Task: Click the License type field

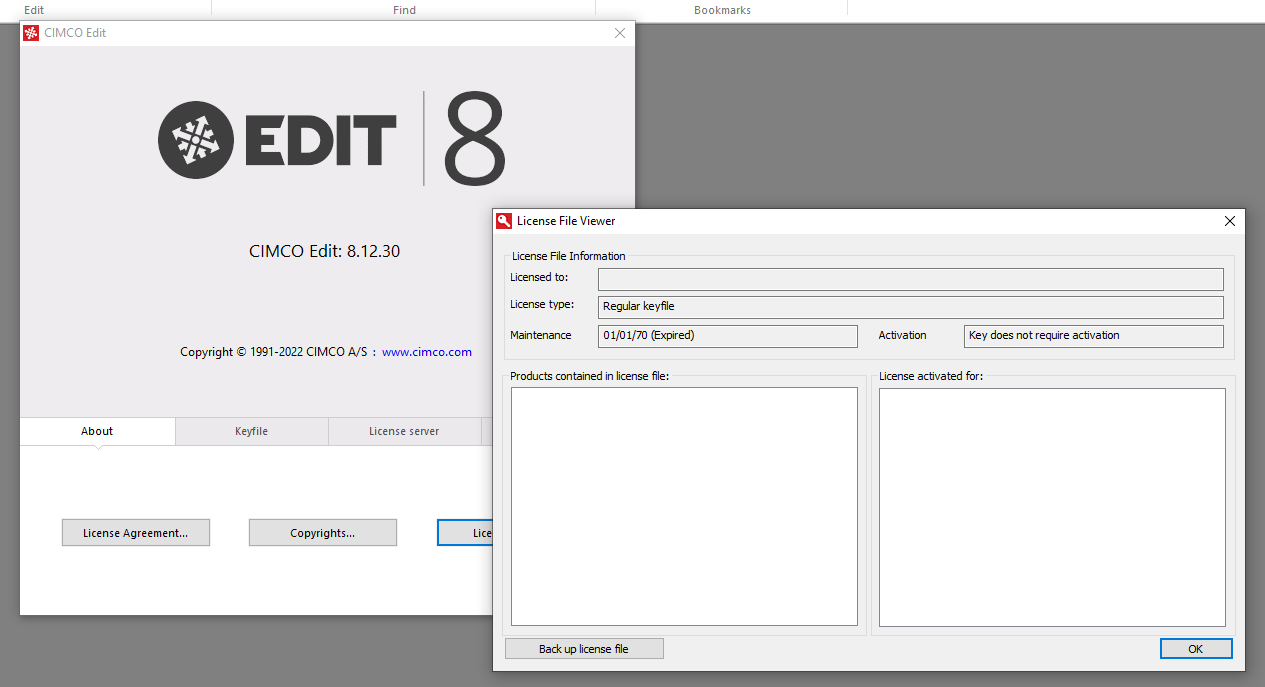Action: click(x=911, y=307)
